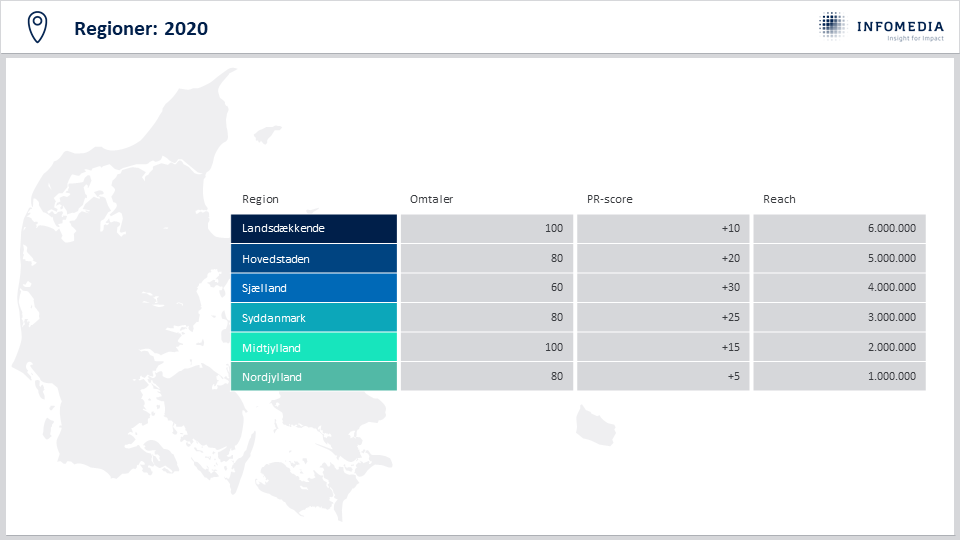The width and height of the screenshot is (960, 540).
Task: Click the Reach column header
Action: [x=779, y=199]
